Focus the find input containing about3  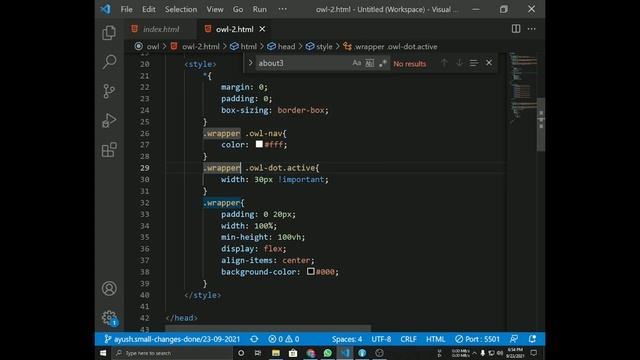click(x=303, y=63)
